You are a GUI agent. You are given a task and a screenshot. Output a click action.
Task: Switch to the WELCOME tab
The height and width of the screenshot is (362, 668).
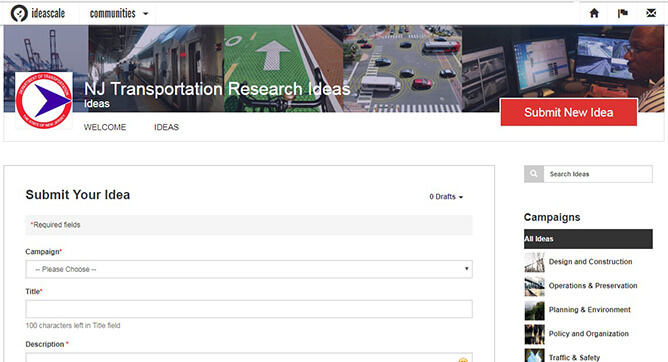(x=105, y=127)
